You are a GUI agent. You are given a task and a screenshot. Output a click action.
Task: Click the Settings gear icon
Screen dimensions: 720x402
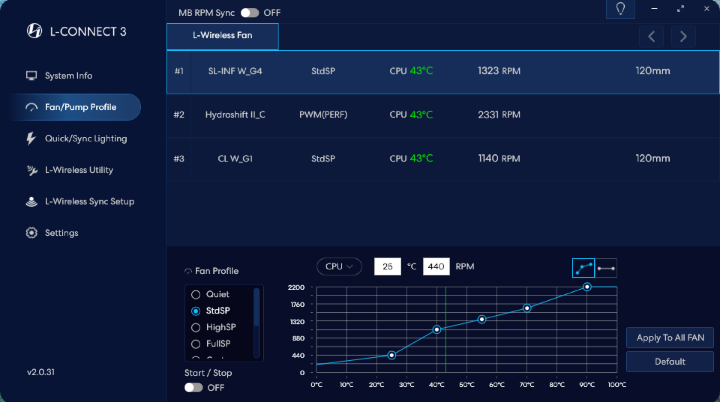click(x=31, y=233)
